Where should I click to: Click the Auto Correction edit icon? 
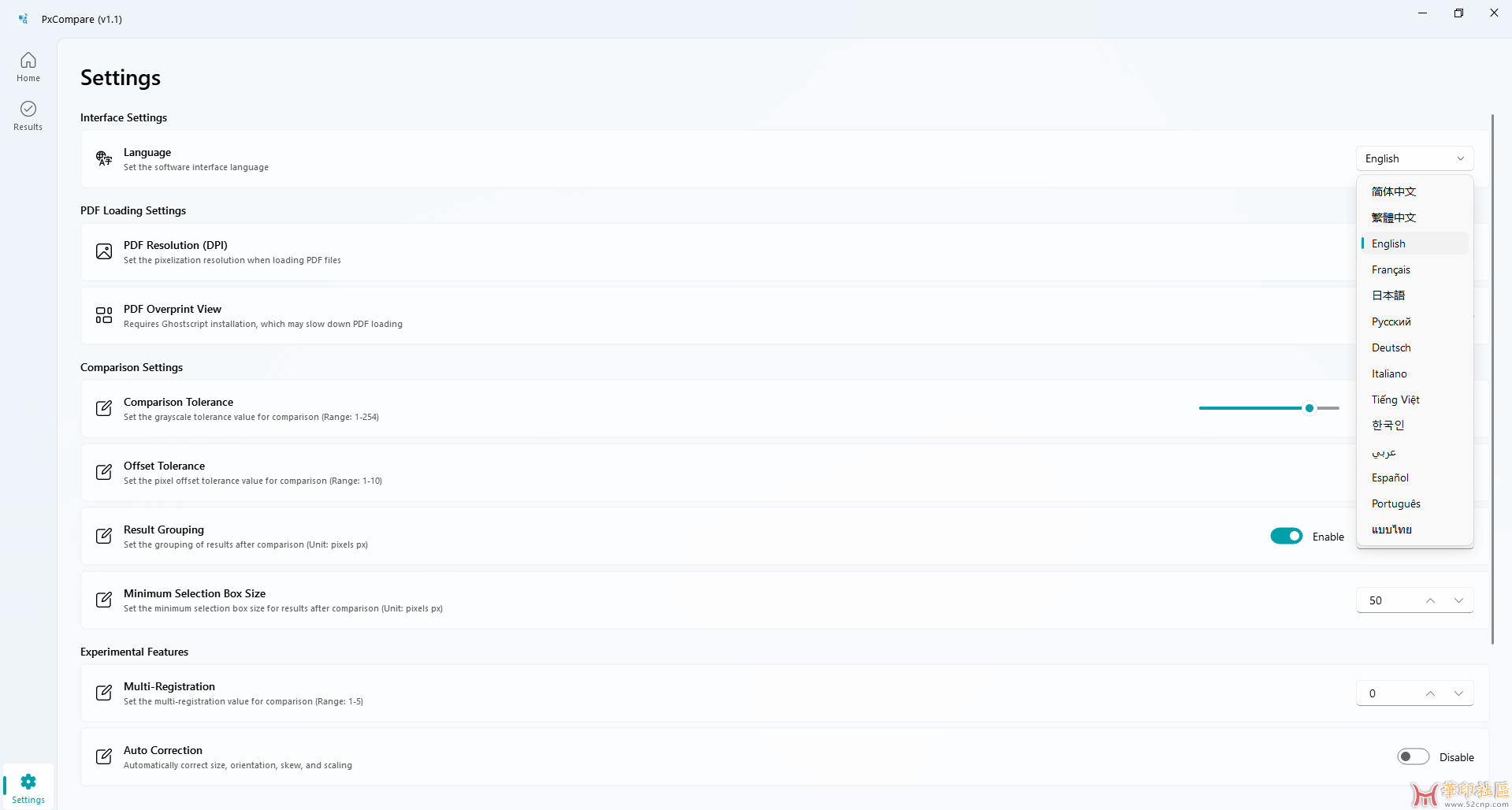[104, 756]
